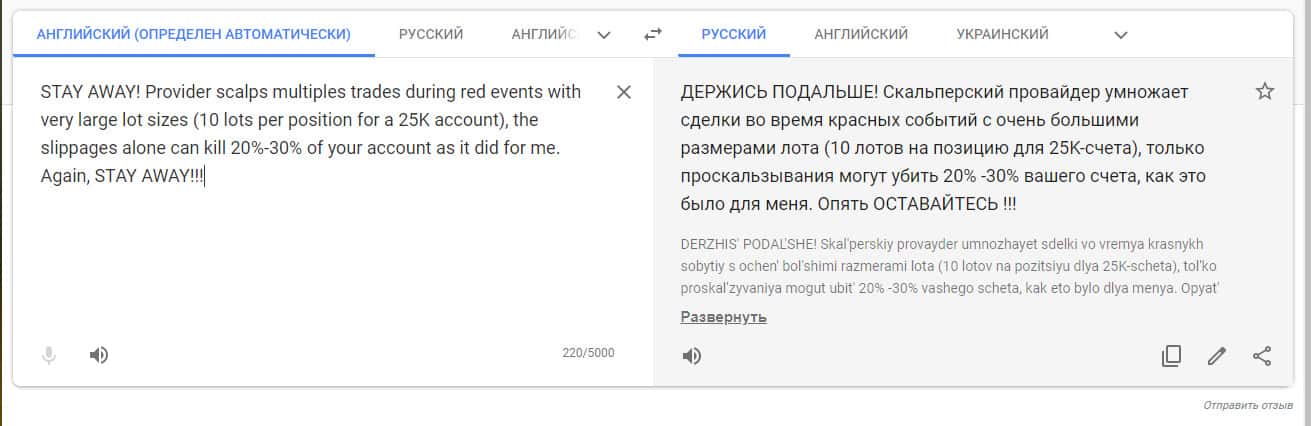Clear the source text with X
Viewport: 1311px width, 426px height.
[x=624, y=92]
